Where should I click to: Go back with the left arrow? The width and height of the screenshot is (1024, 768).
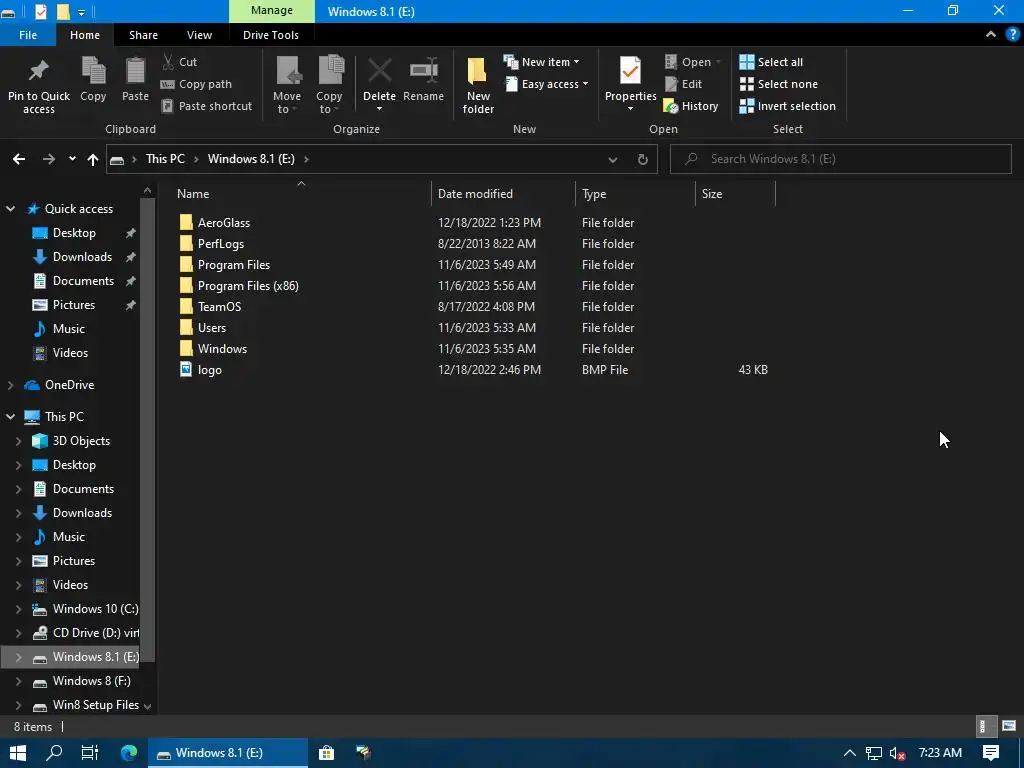[19, 159]
